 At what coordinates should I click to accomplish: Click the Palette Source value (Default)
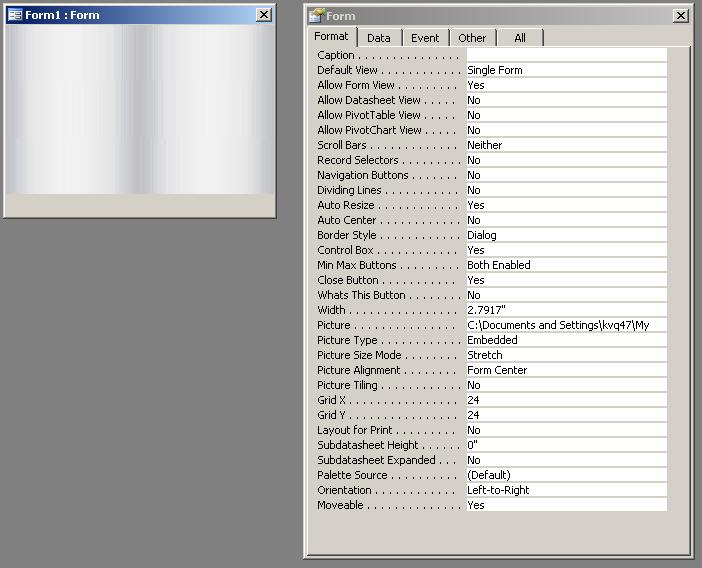[x=566, y=475]
